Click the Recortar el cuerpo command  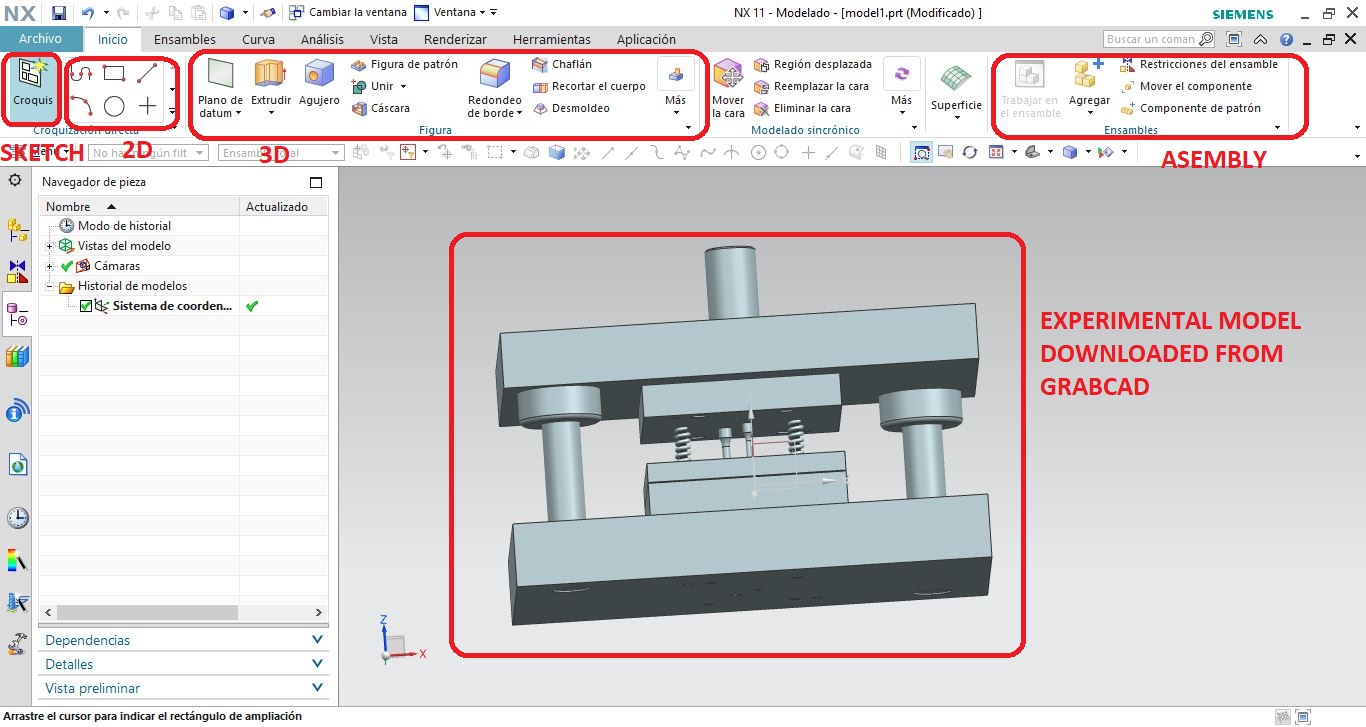(x=589, y=86)
